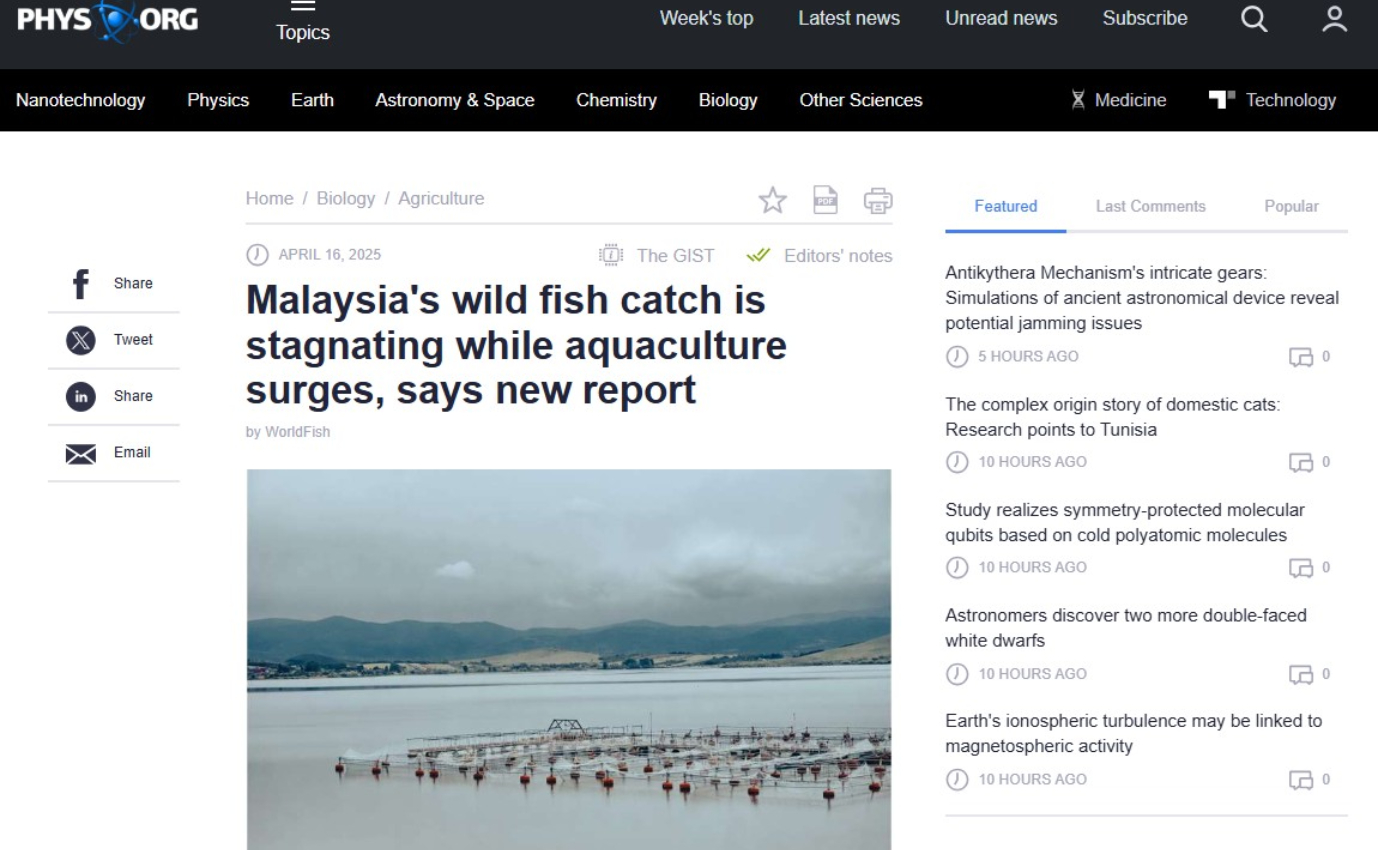
Task: Click the Phys.org logo
Action: point(107,20)
